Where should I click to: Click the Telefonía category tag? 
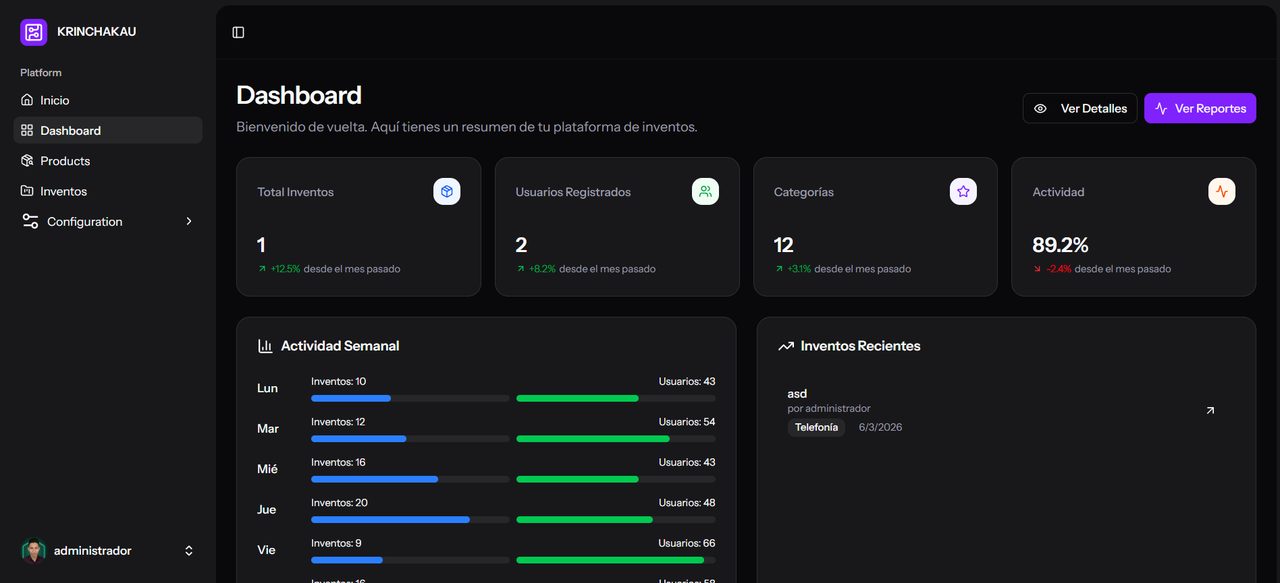(816, 427)
